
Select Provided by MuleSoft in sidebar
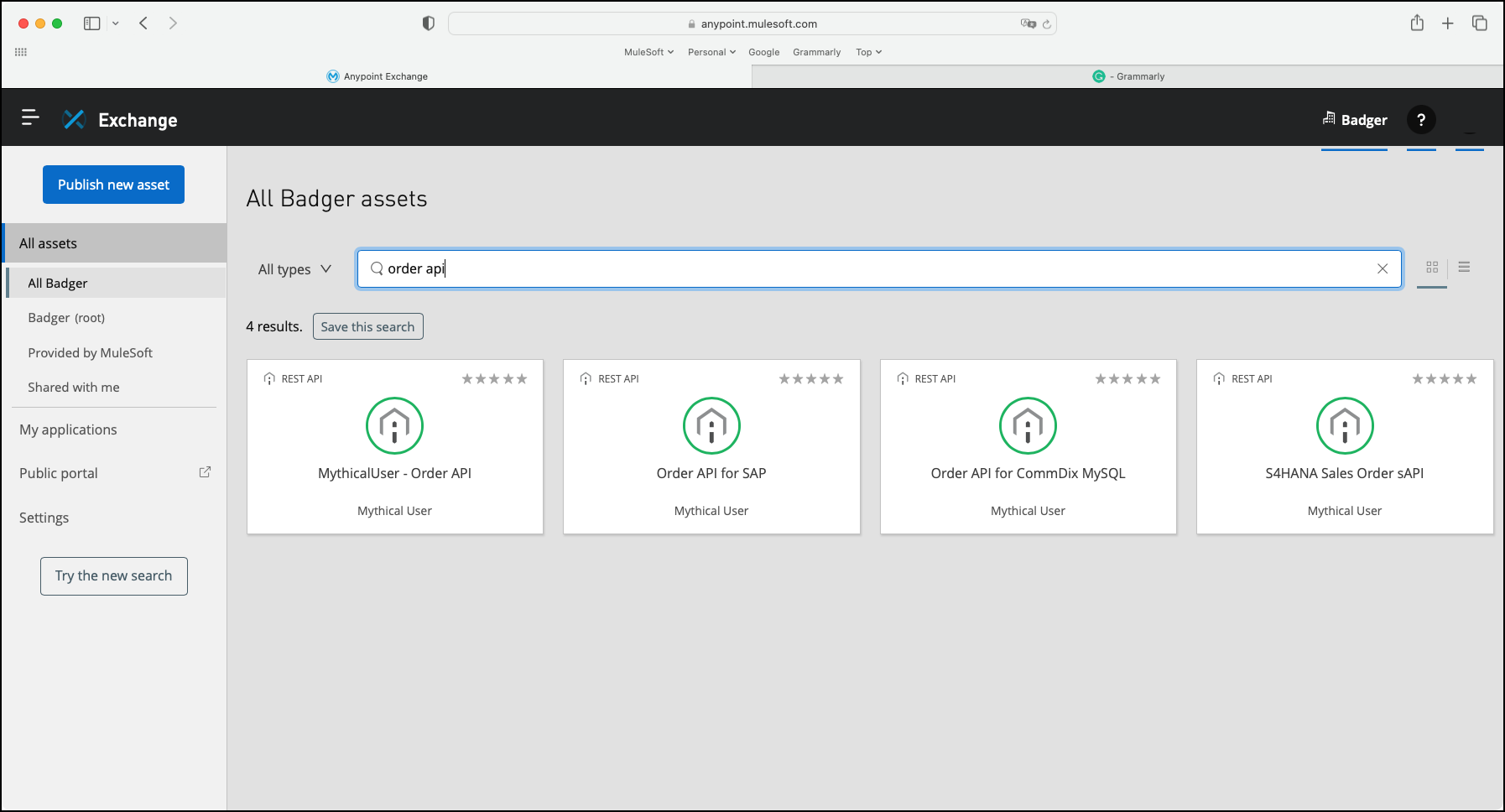click(x=91, y=353)
